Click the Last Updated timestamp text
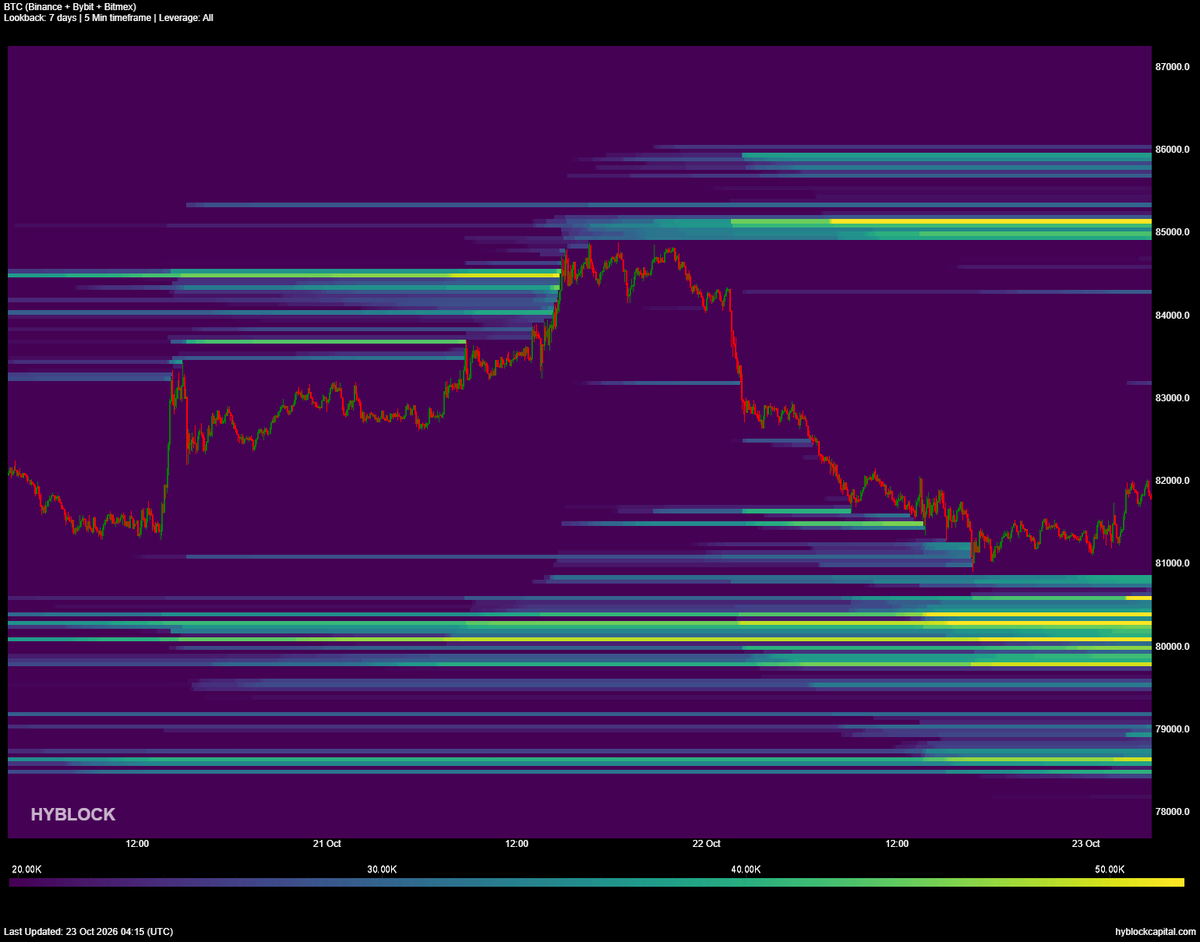The width and height of the screenshot is (1200, 942). [x=88, y=932]
